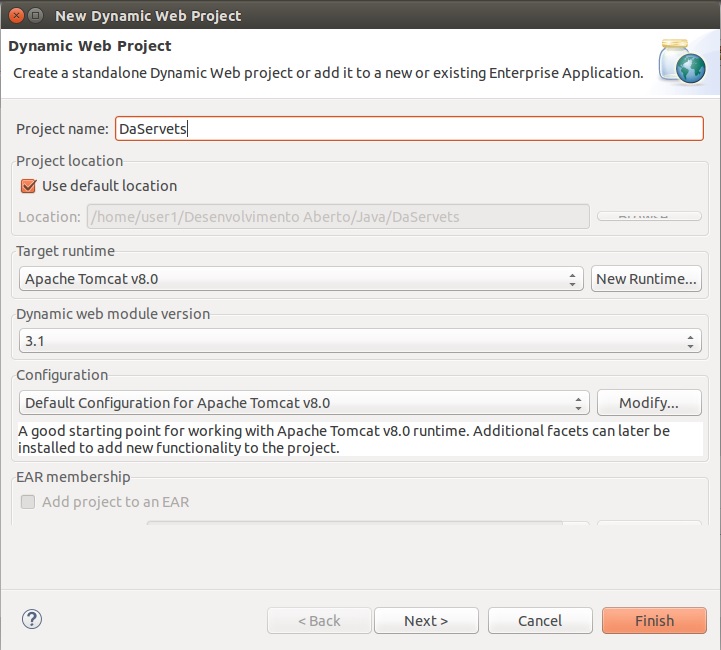This screenshot has width=721, height=650.
Task: Click the help question mark icon
Action: [x=31, y=620]
